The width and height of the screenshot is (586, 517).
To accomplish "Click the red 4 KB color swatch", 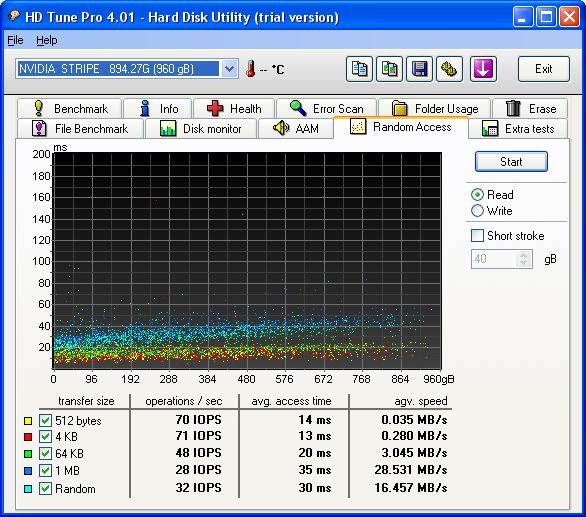I will (x=28, y=437).
